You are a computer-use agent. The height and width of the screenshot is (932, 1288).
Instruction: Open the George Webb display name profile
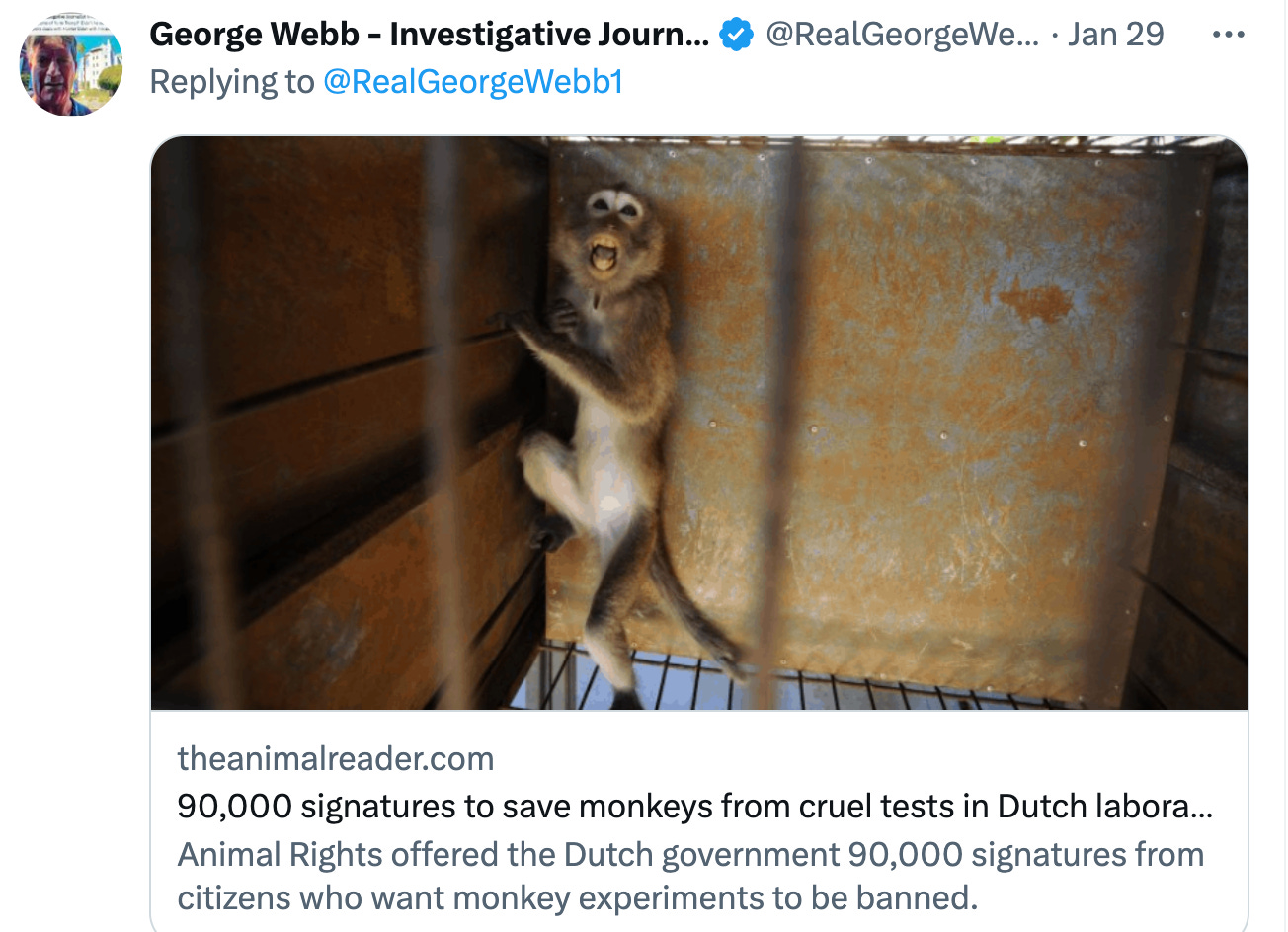[429, 35]
